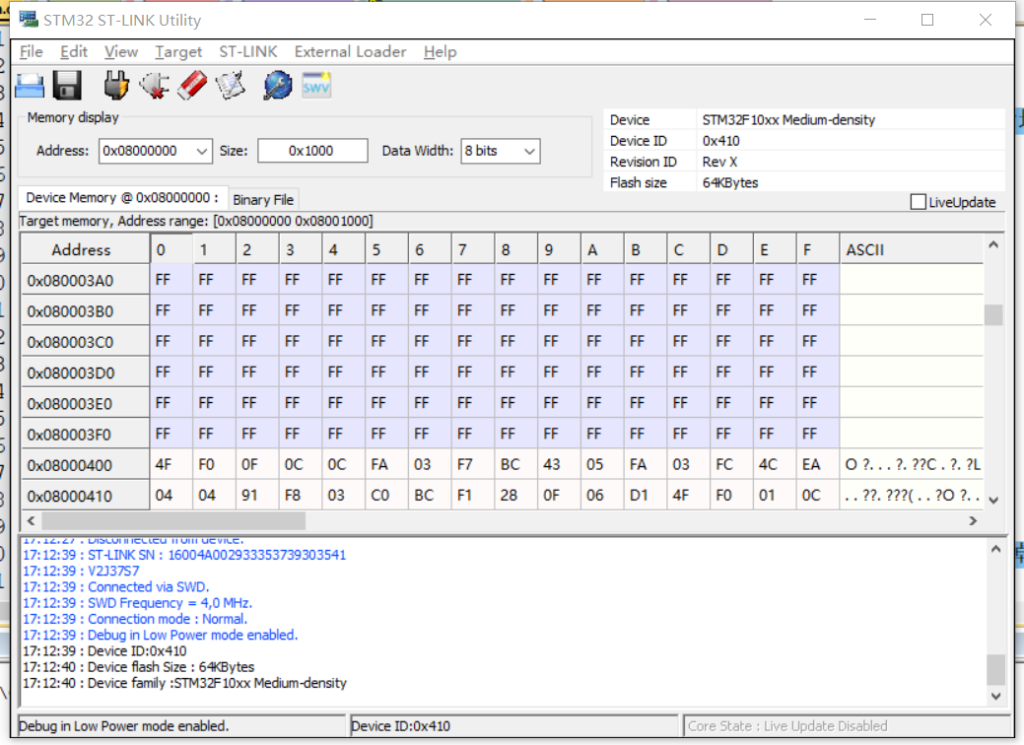Click the Target memory address range text
1024x745 pixels.
196,221
